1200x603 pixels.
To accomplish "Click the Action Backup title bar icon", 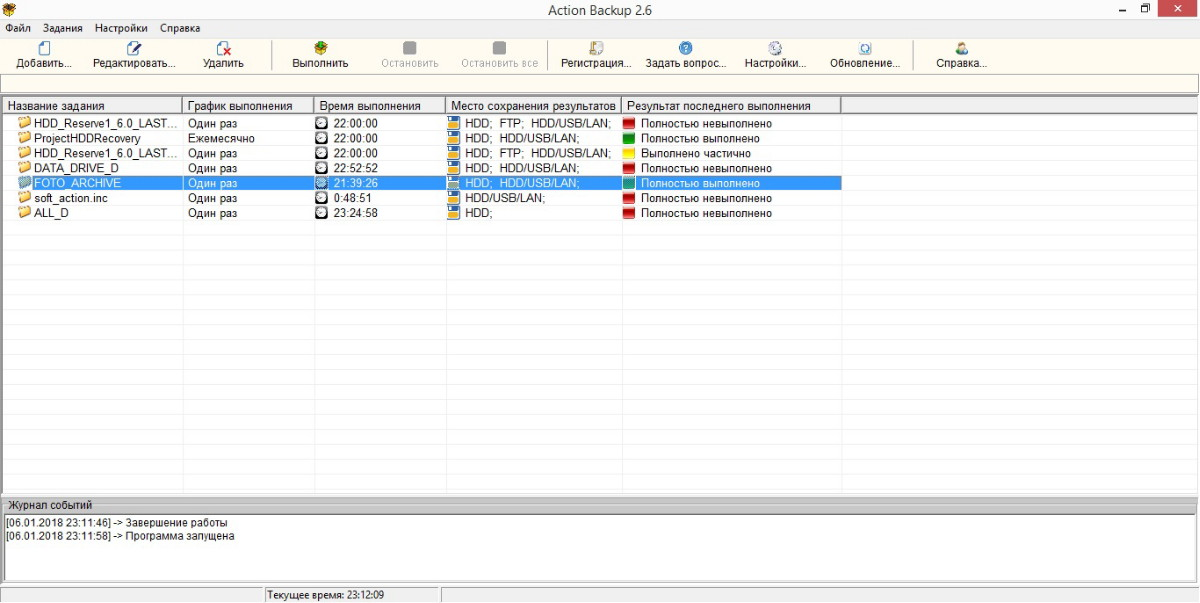I will coord(9,10).
